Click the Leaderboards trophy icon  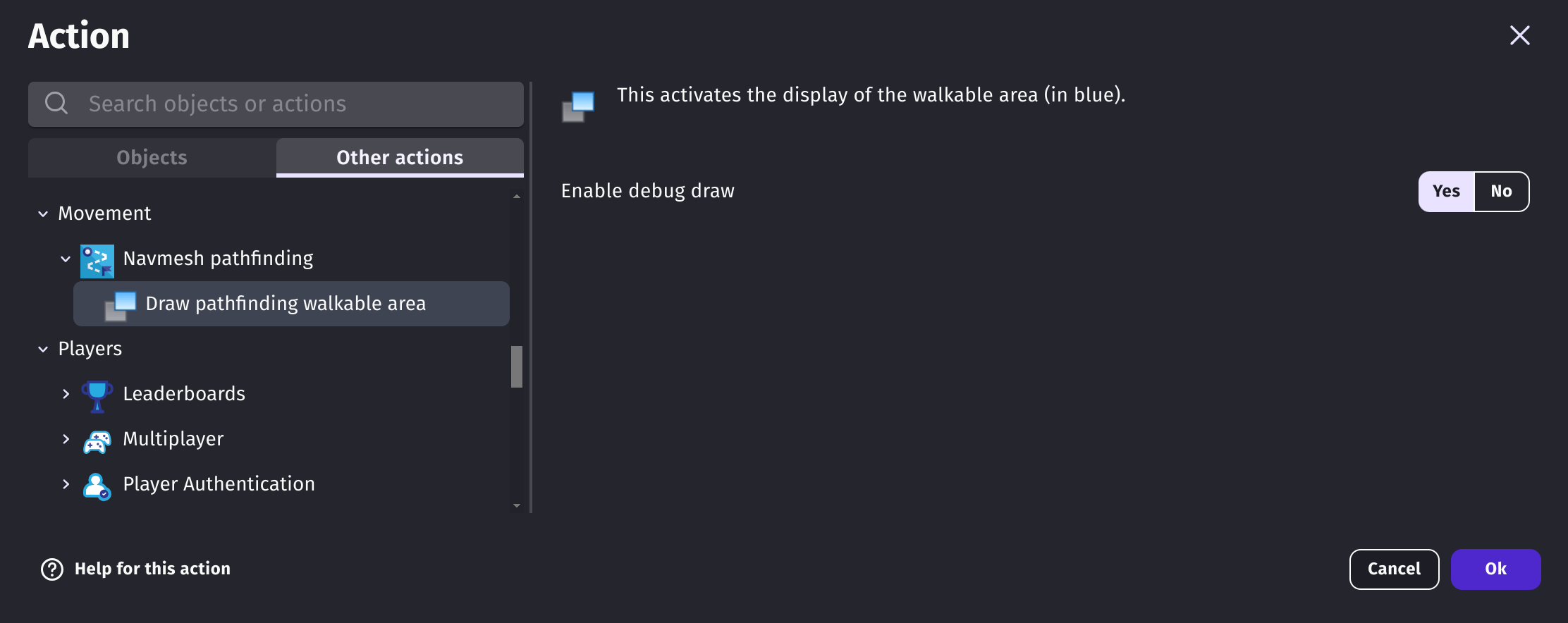point(97,395)
